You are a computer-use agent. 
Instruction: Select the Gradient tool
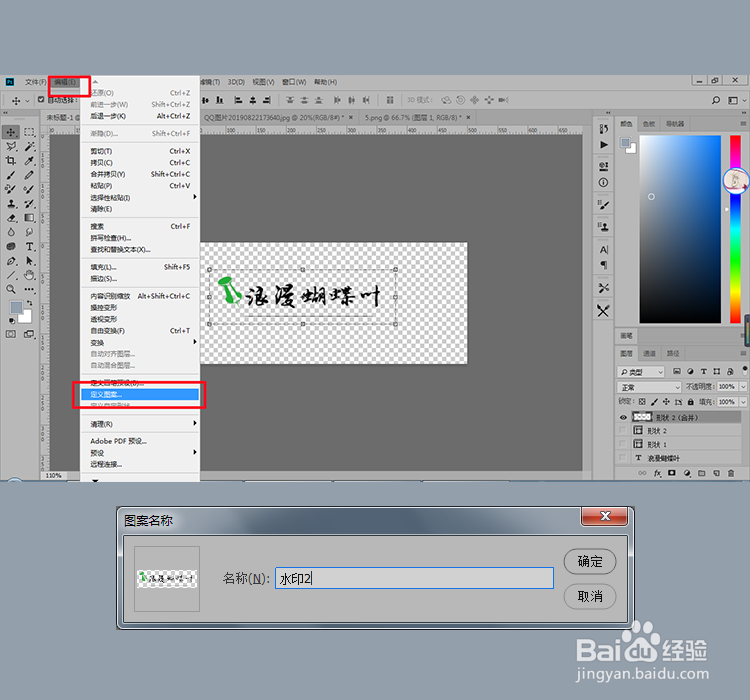click(29, 218)
